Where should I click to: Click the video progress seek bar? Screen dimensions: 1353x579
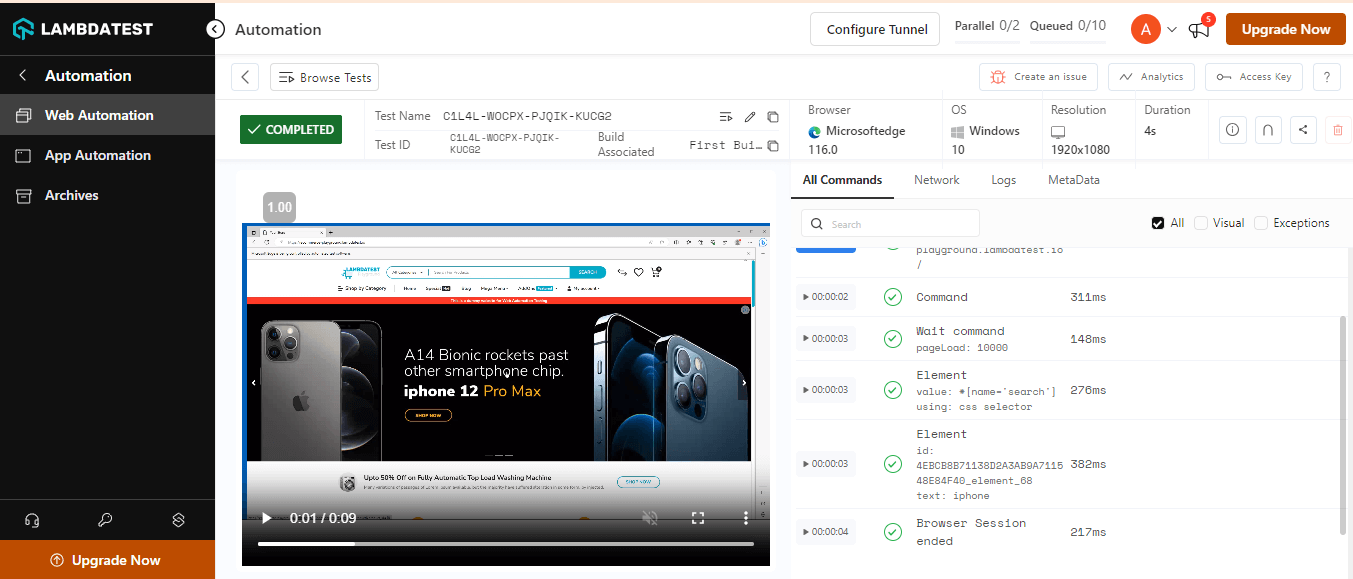pos(505,544)
